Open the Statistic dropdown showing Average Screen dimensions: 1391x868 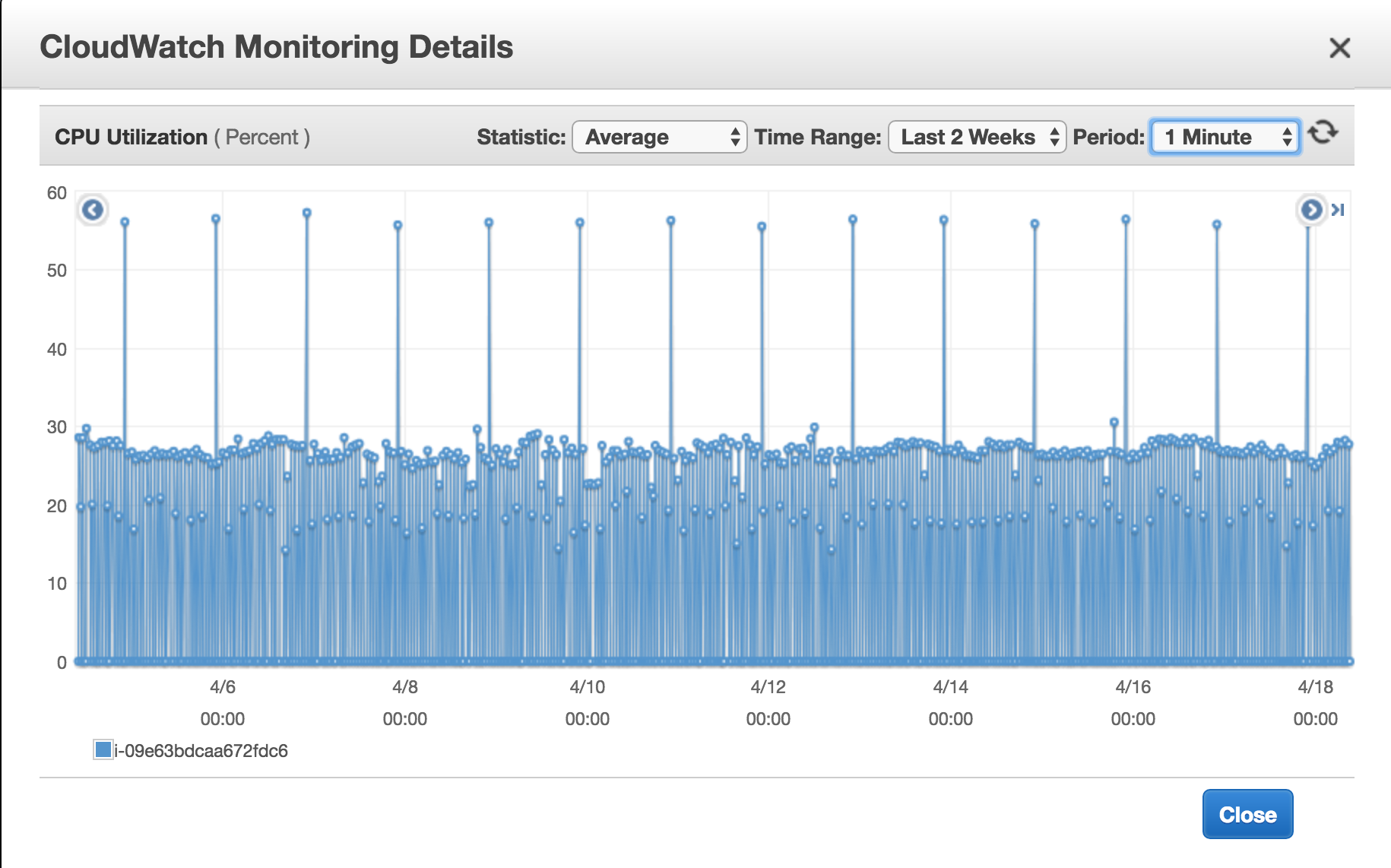(x=659, y=137)
